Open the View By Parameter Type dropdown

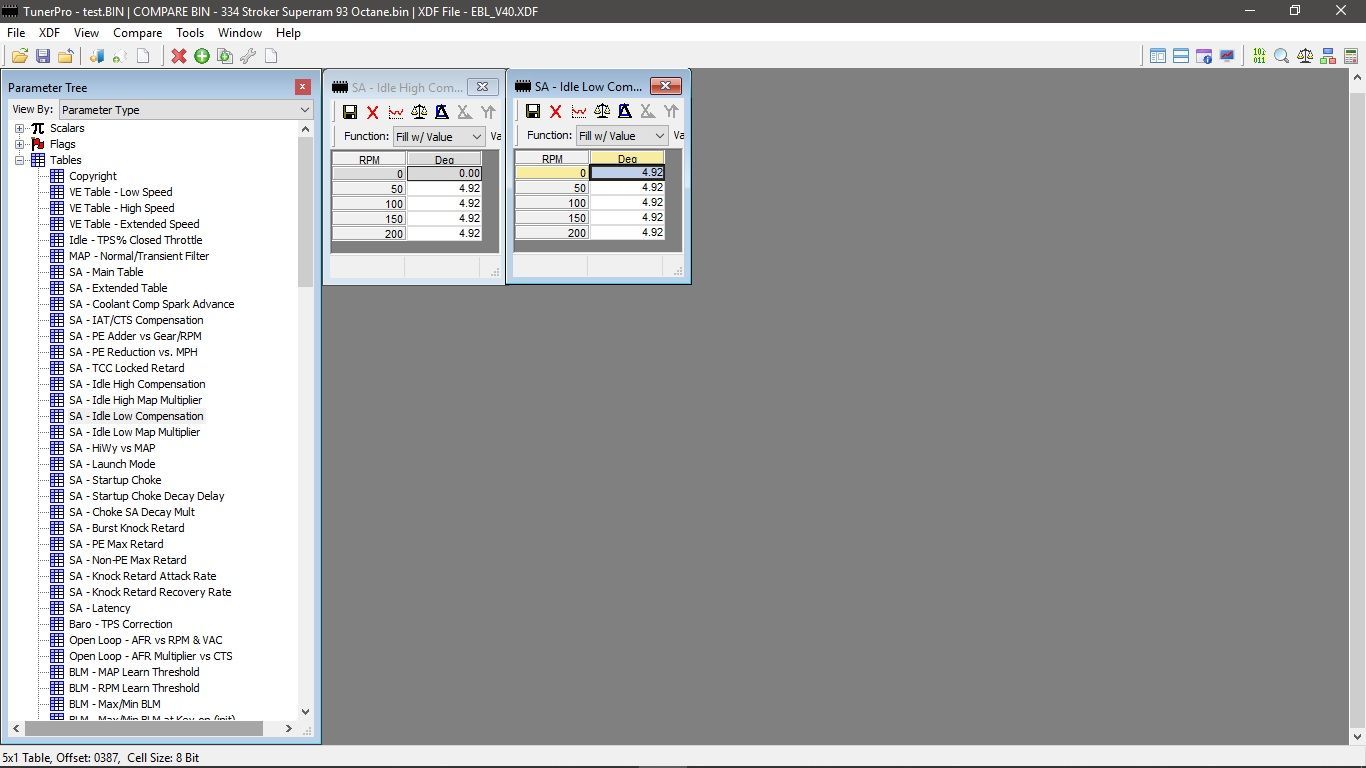[x=186, y=110]
